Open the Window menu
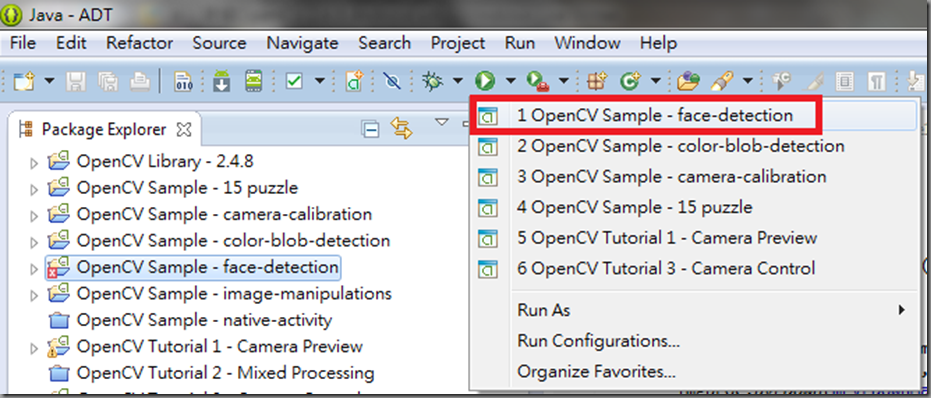The height and width of the screenshot is (398, 931). 587,43
